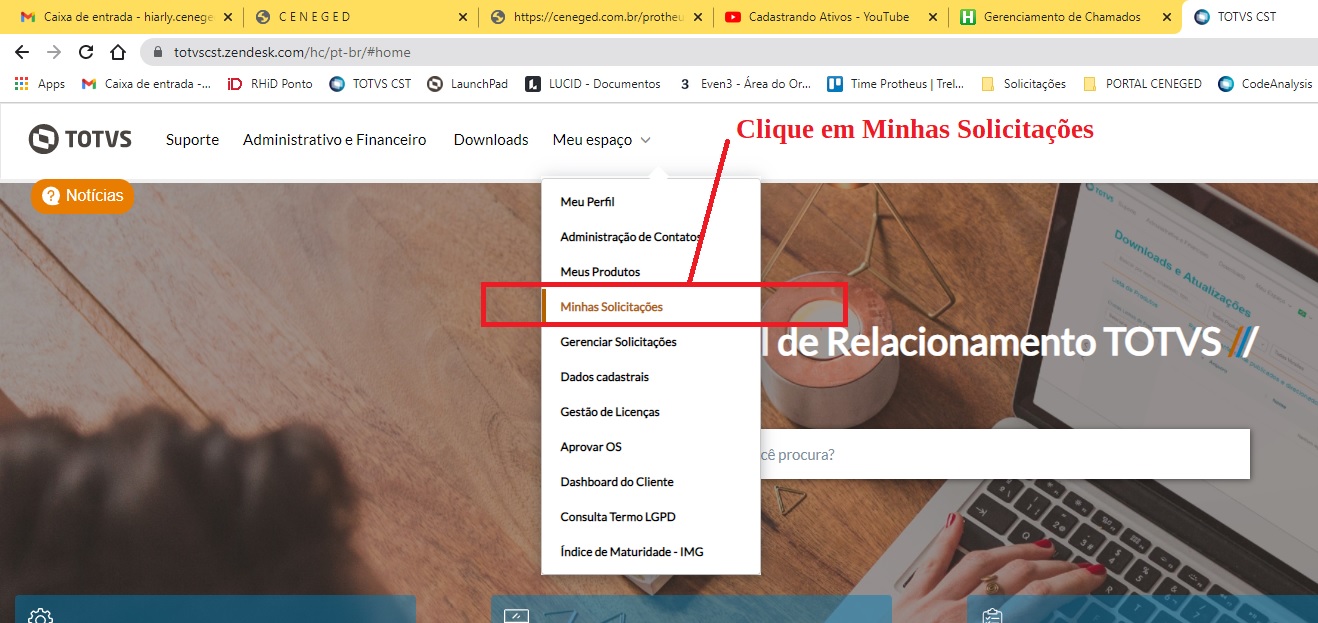
Task: Click the orange Notícias button
Action: pos(83,196)
